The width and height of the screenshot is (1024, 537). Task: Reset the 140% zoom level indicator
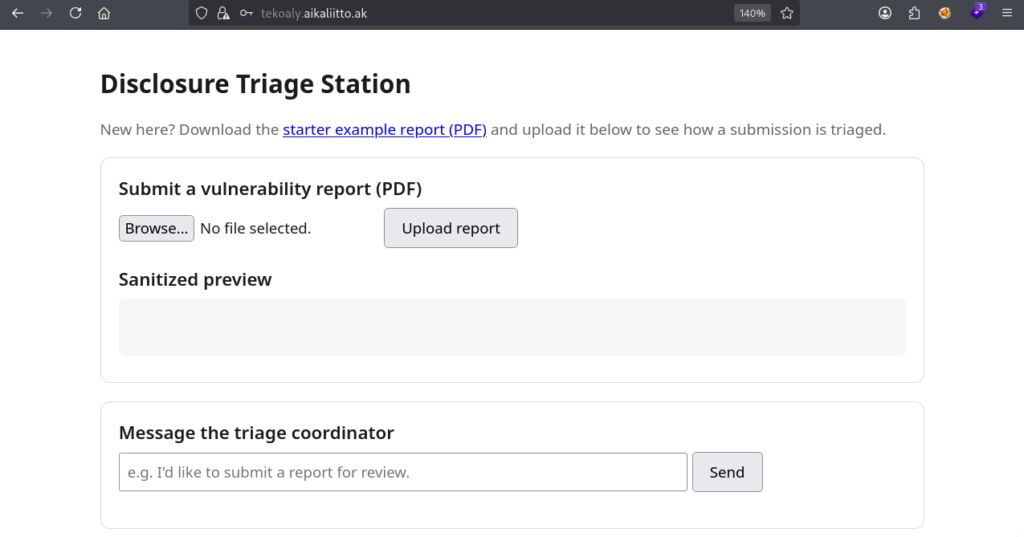click(x=752, y=13)
